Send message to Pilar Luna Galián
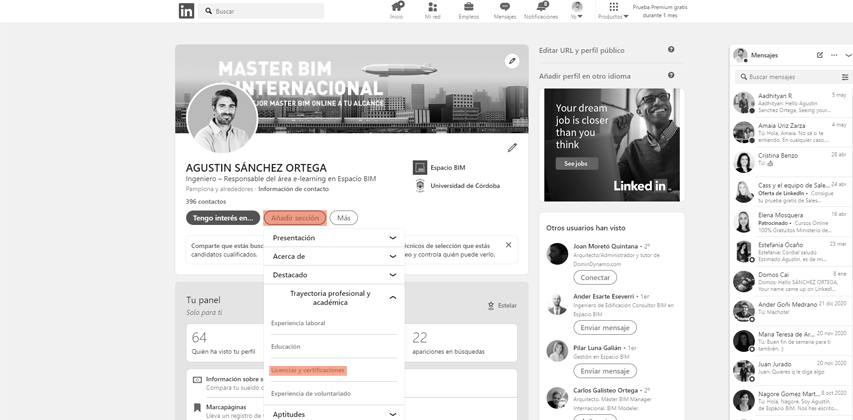Viewport: 853px width, 420px height. [x=605, y=371]
